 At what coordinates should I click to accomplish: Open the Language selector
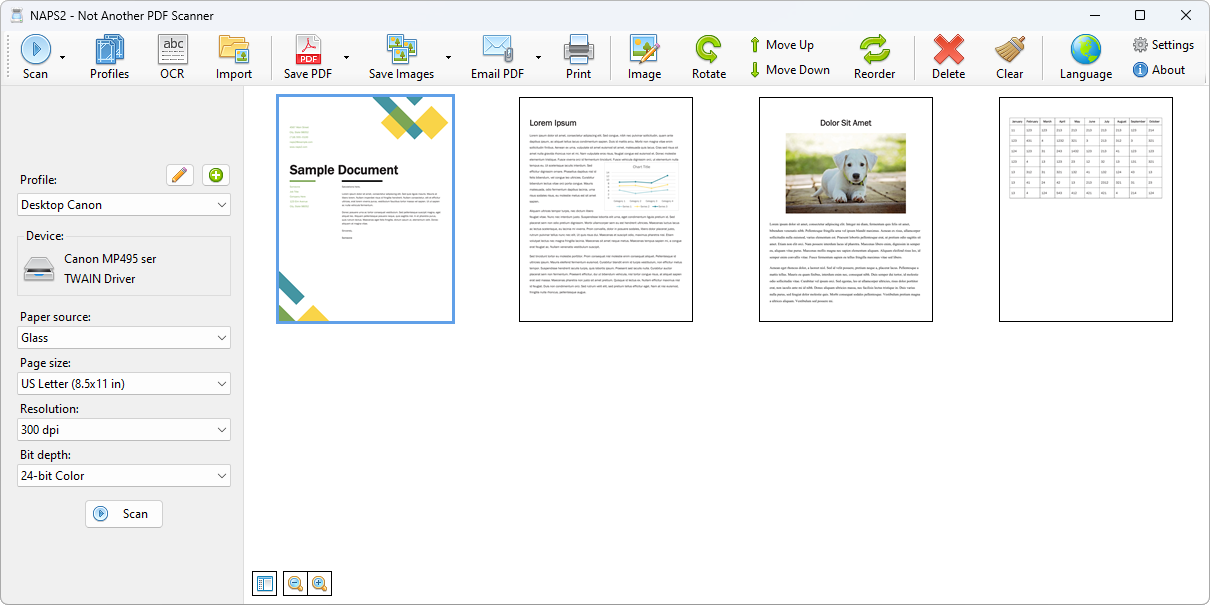point(1084,55)
